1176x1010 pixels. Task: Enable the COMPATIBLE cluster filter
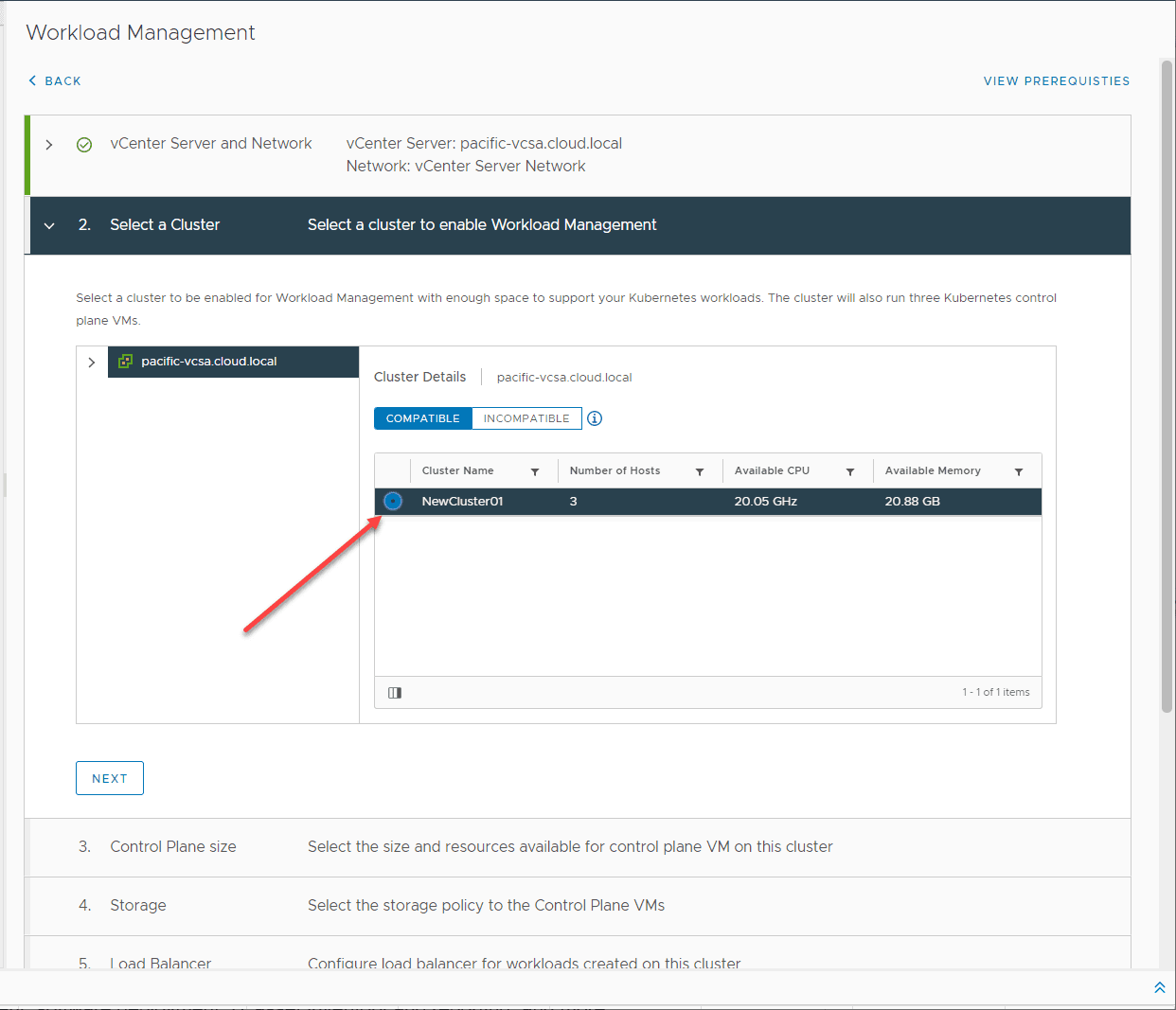click(x=422, y=417)
